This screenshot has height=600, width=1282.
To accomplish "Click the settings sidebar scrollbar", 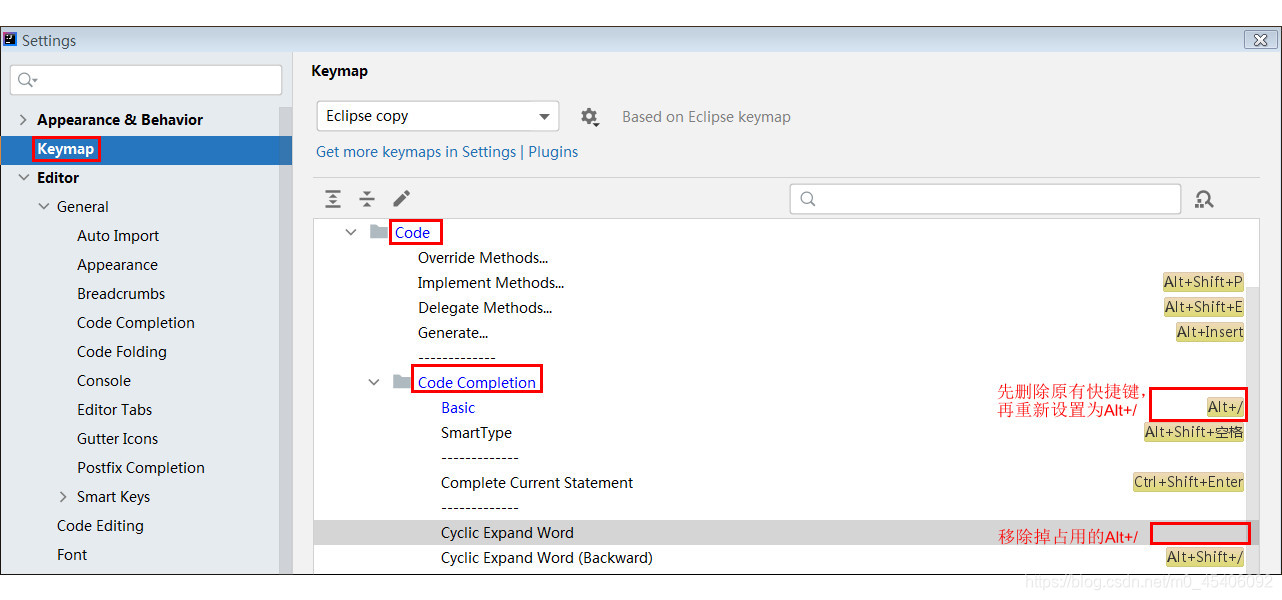I will (x=285, y=340).
